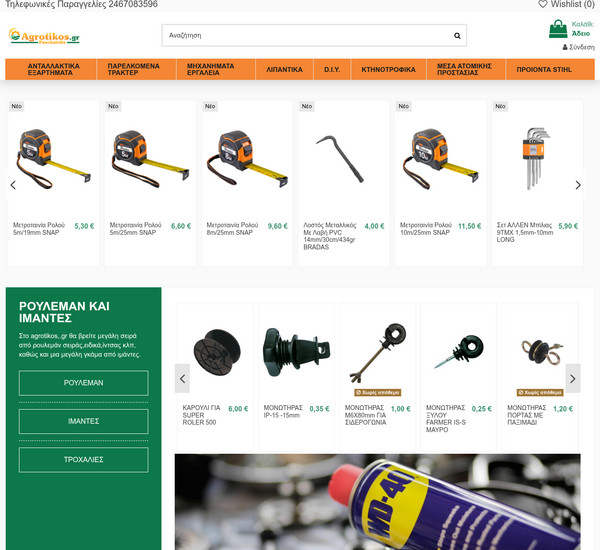Open the FARMER IS-S insulator image

click(x=459, y=351)
